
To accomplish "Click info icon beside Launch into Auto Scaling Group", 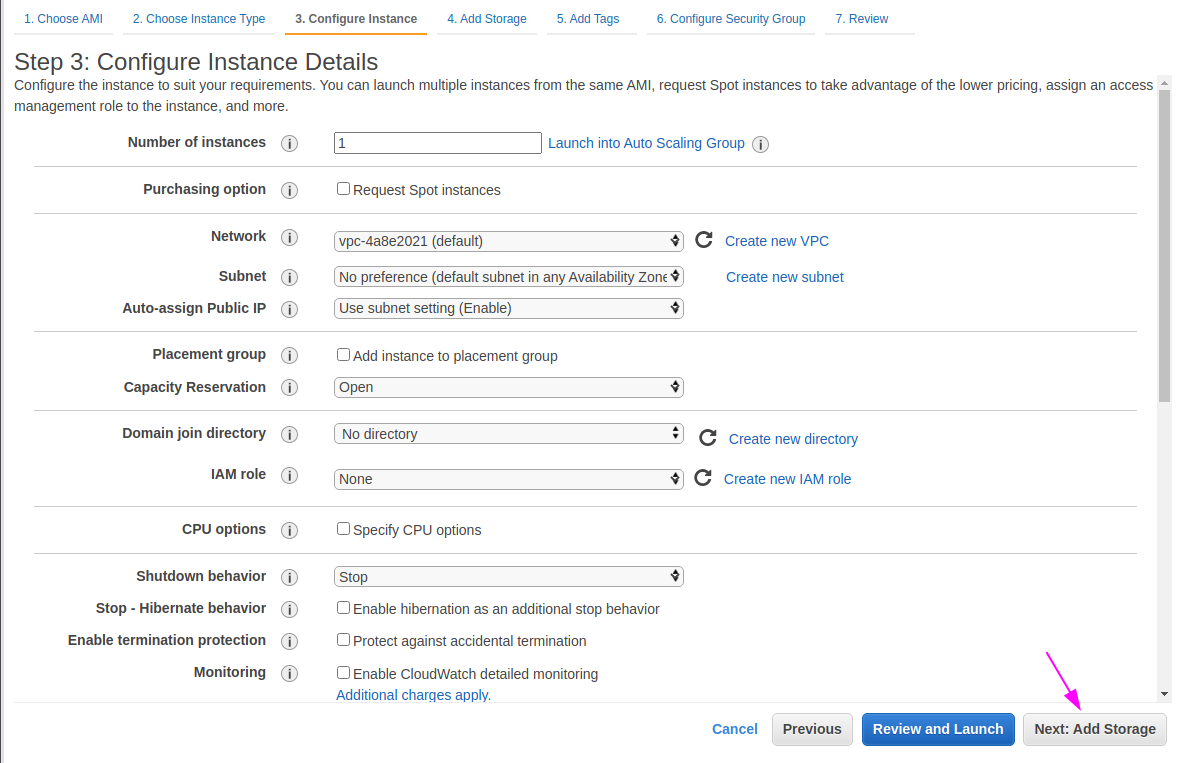I will point(760,144).
